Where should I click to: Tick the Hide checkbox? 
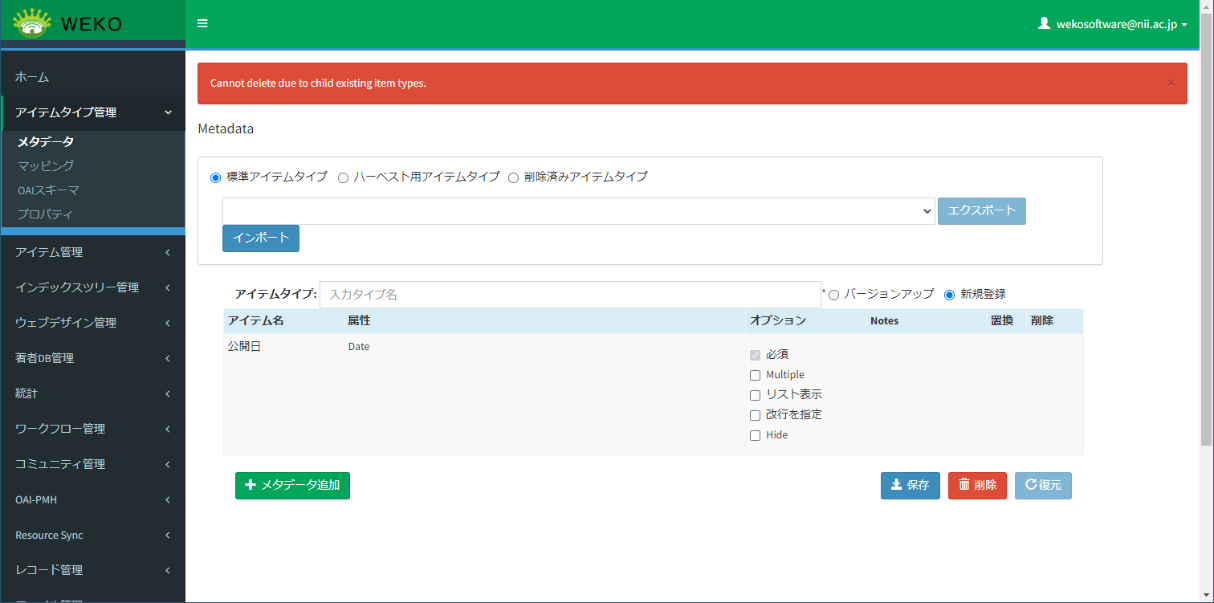(755, 435)
